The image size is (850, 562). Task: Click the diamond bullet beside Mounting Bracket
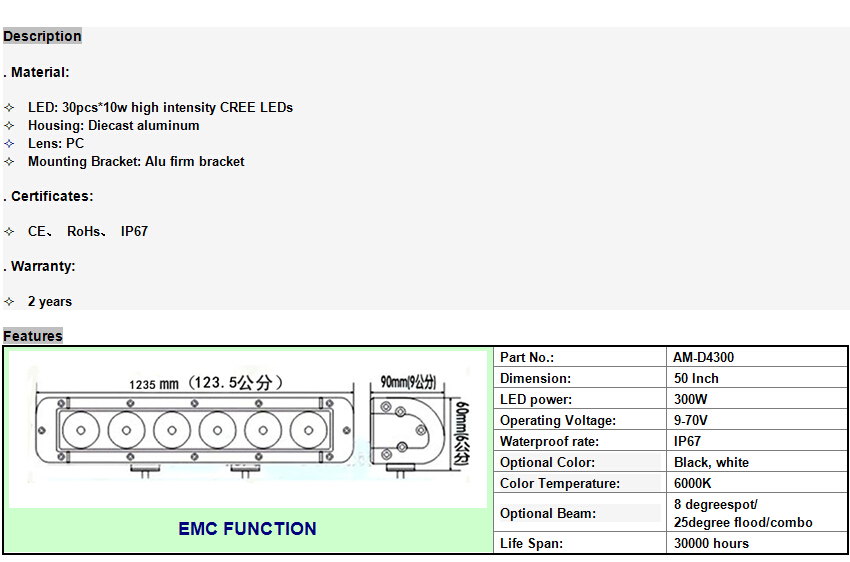tap(9, 161)
